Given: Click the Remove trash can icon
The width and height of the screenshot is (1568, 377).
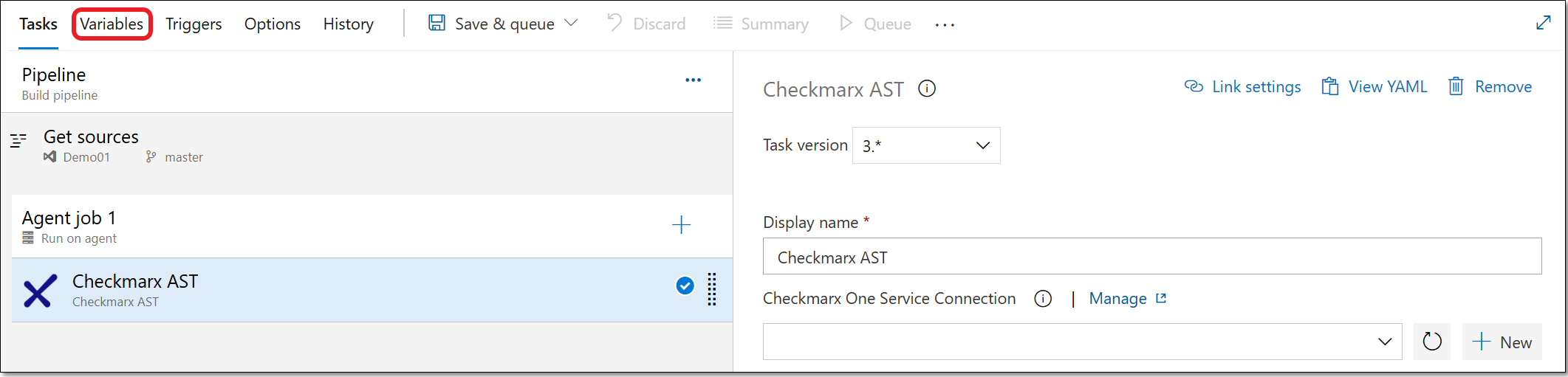Looking at the screenshot, I should tap(1456, 86).
